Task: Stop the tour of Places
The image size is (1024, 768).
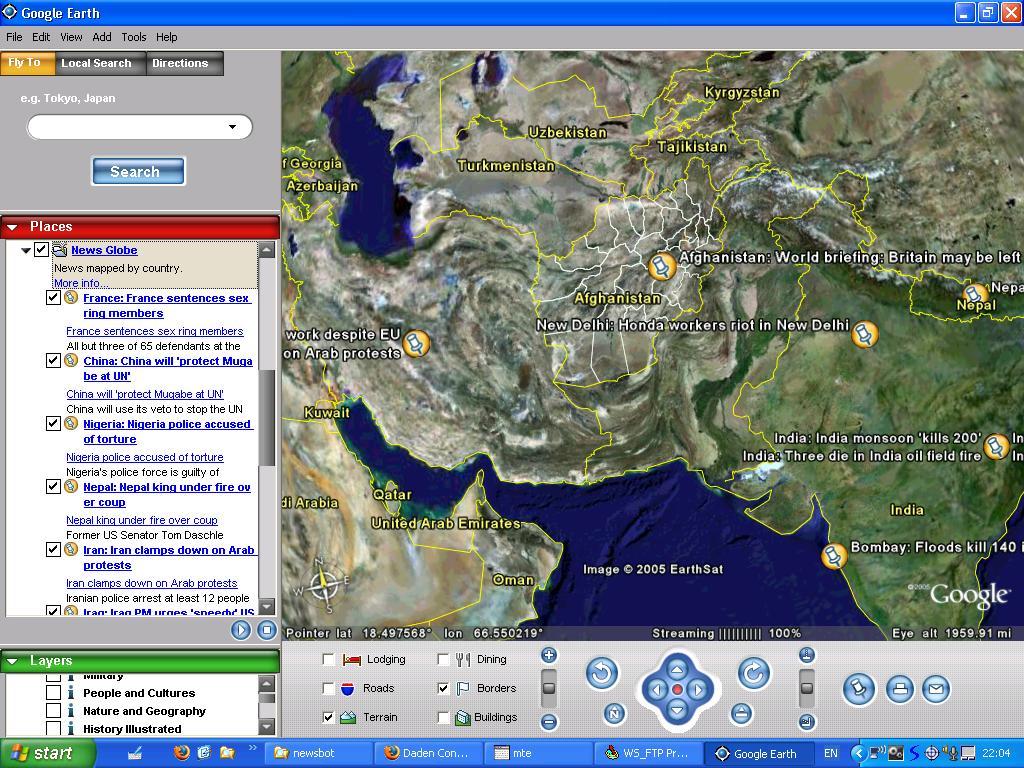Action: 266,630
